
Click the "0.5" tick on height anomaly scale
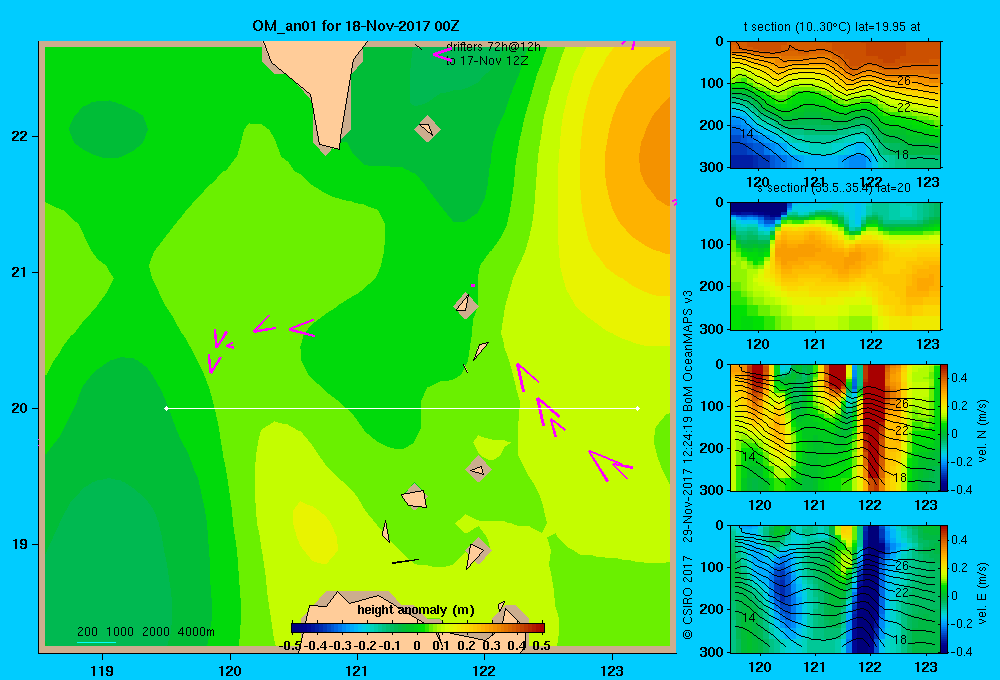tap(541, 646)
